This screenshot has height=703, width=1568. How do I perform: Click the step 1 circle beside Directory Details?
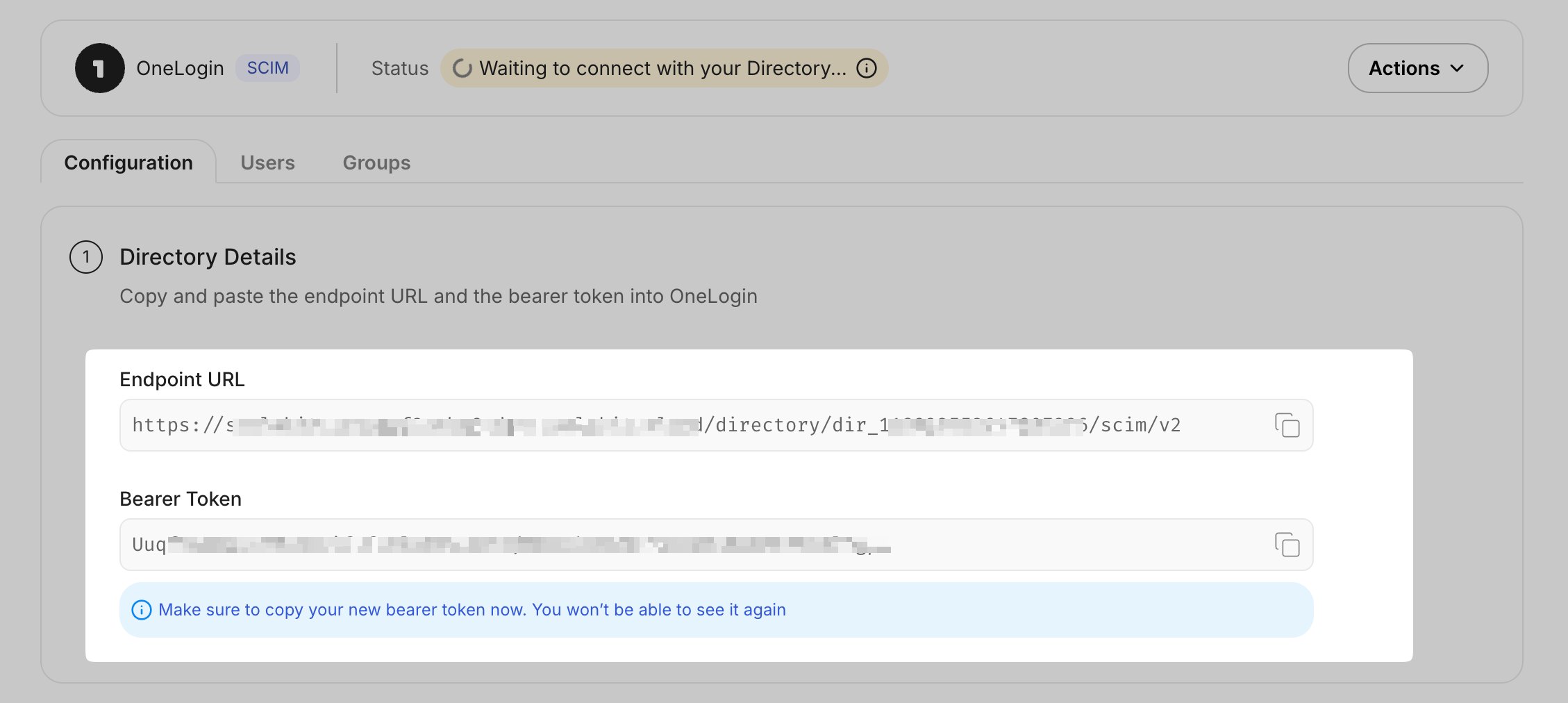tap(85, 256)
